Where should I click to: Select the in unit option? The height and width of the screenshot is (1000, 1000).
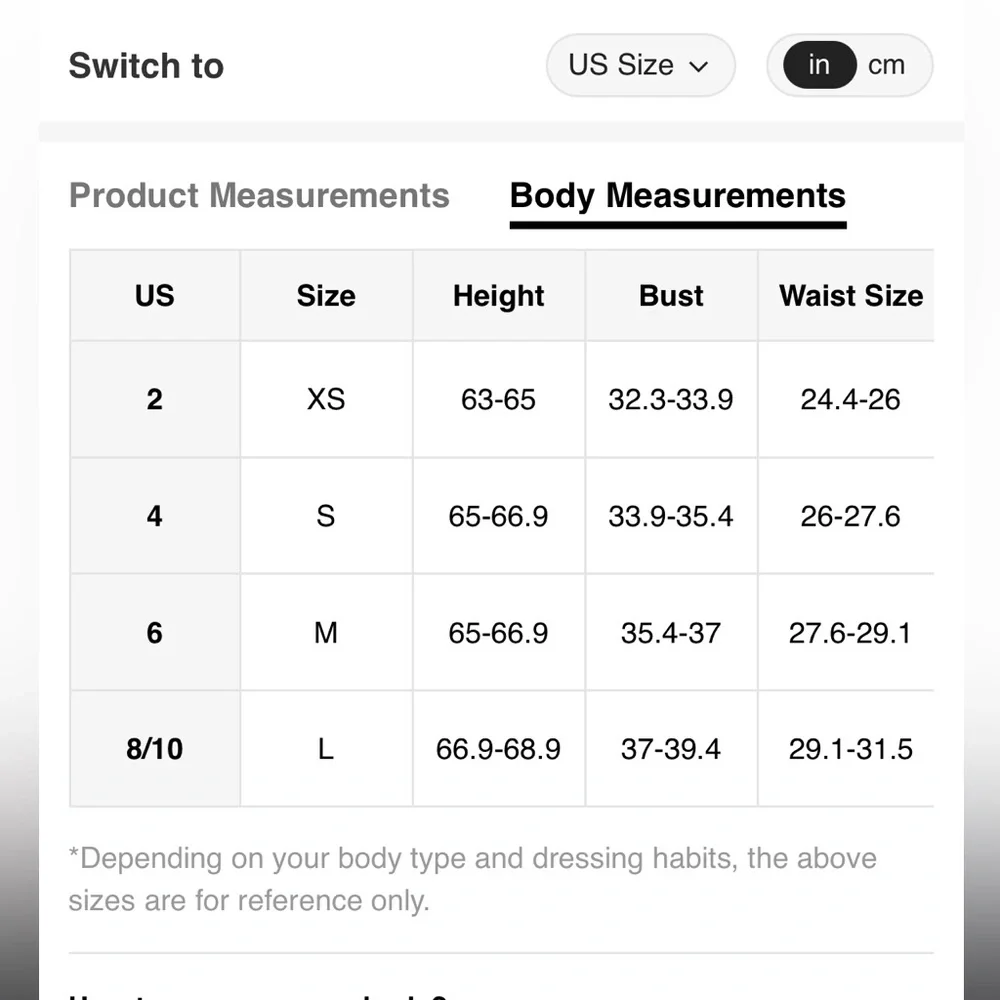tap(819, 66)
